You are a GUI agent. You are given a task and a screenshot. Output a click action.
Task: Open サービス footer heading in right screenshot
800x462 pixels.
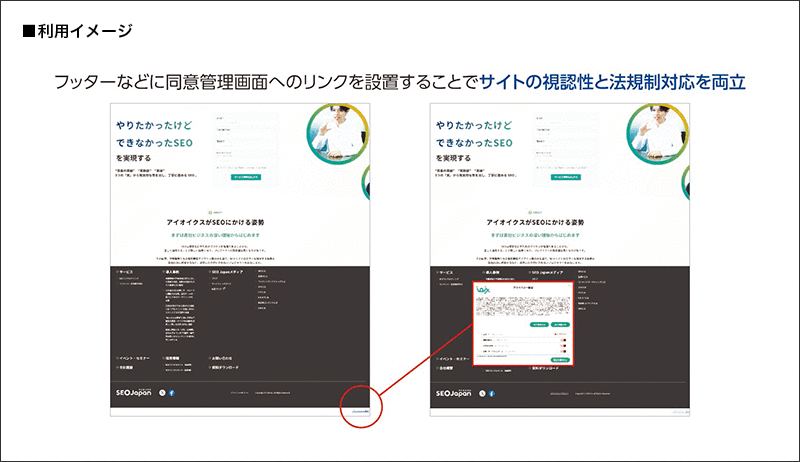click(x=445, y=273)
